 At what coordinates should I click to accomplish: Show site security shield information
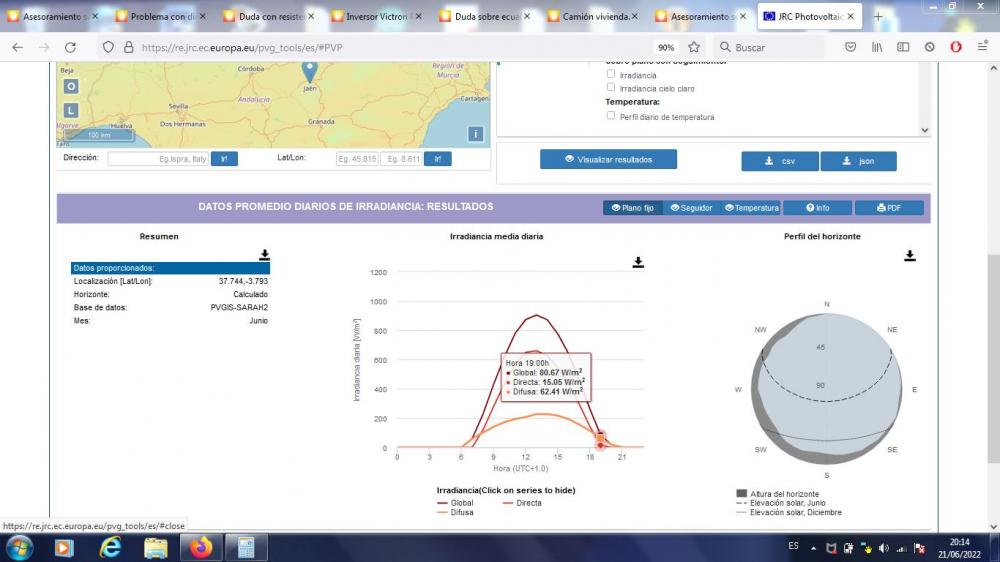click(x=108, y=47)
